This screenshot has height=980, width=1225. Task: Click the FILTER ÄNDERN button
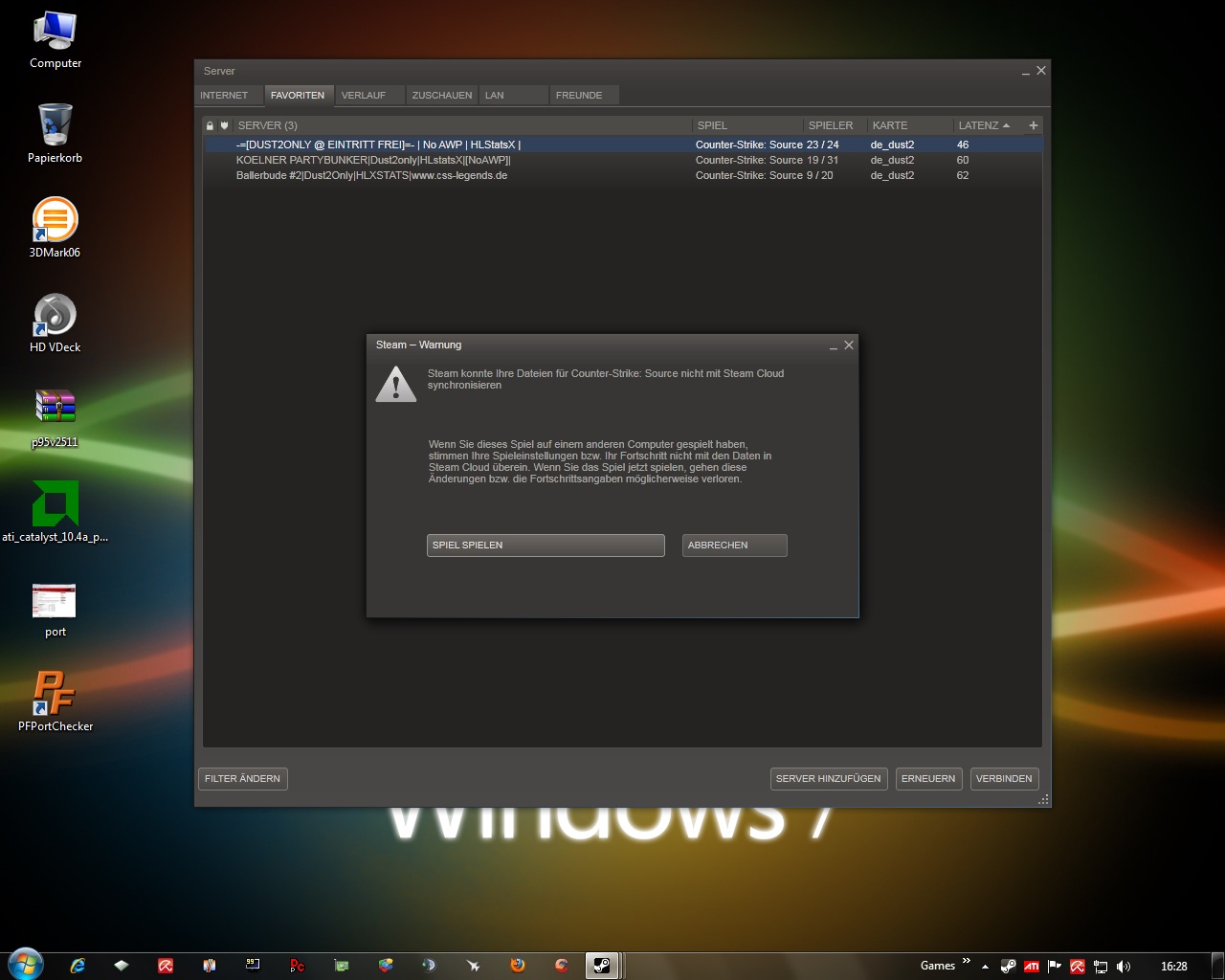click(242, 779)
